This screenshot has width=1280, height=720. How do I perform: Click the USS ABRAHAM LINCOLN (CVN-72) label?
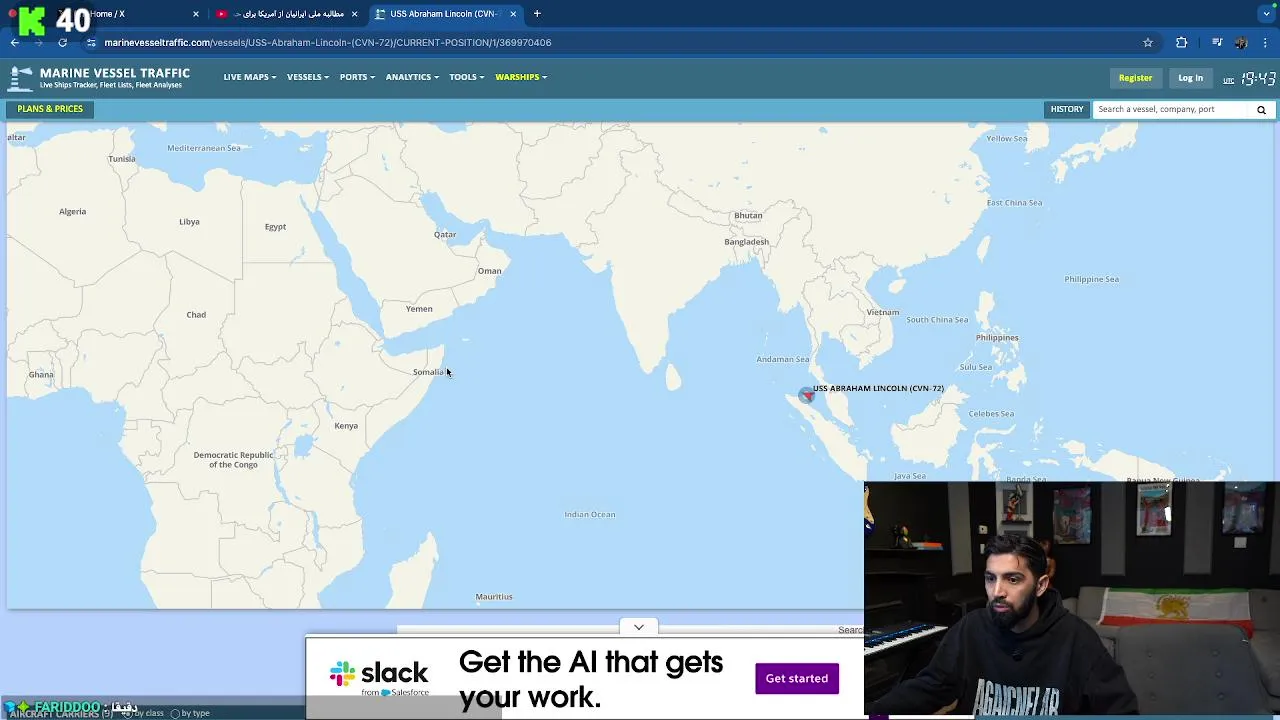(878, 388)
